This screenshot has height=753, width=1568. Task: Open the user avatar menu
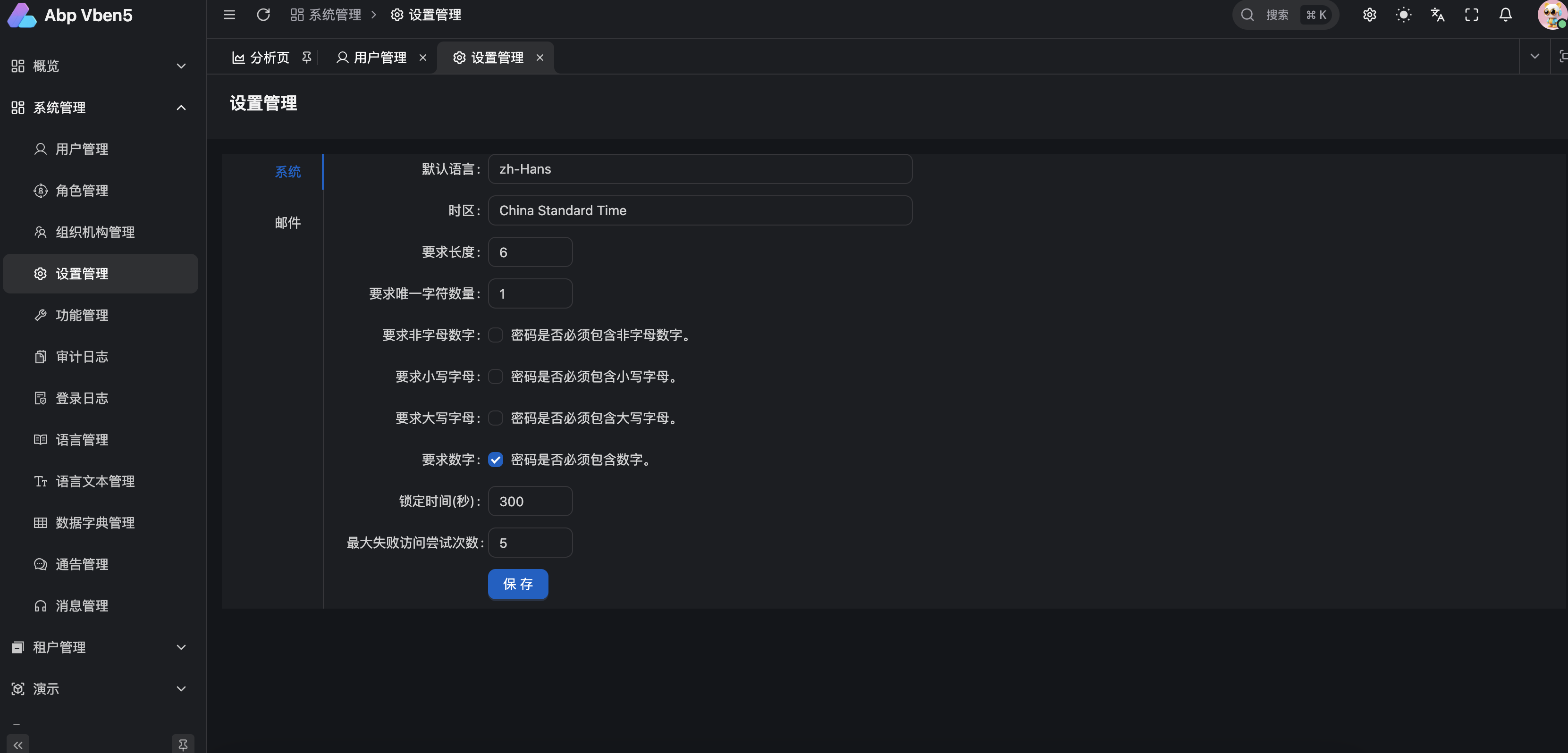click(1552, 15)
